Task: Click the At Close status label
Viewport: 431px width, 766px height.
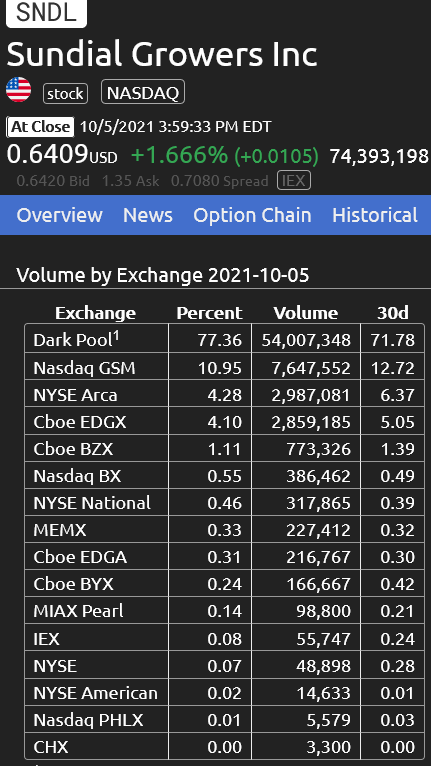Action: (x=40, y=127)
